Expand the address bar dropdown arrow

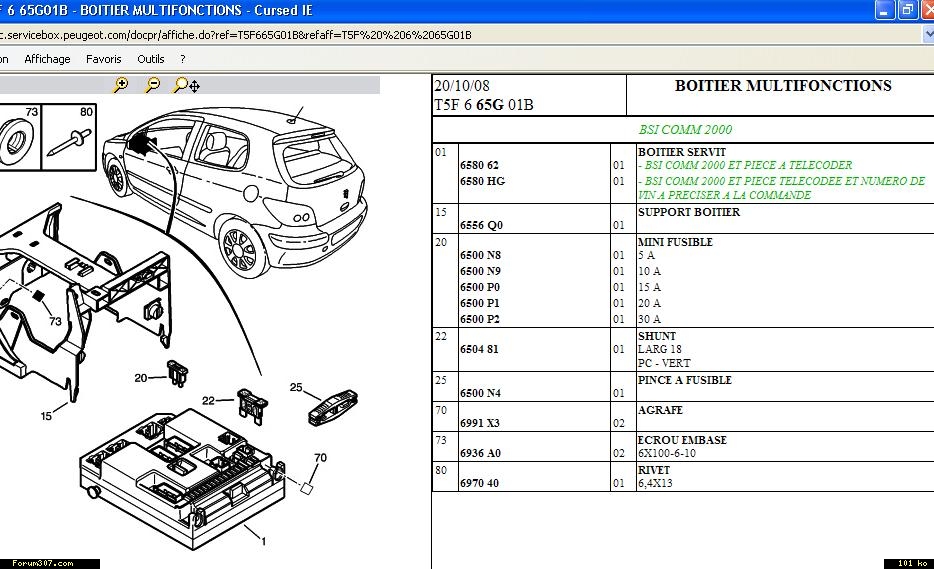928,35
